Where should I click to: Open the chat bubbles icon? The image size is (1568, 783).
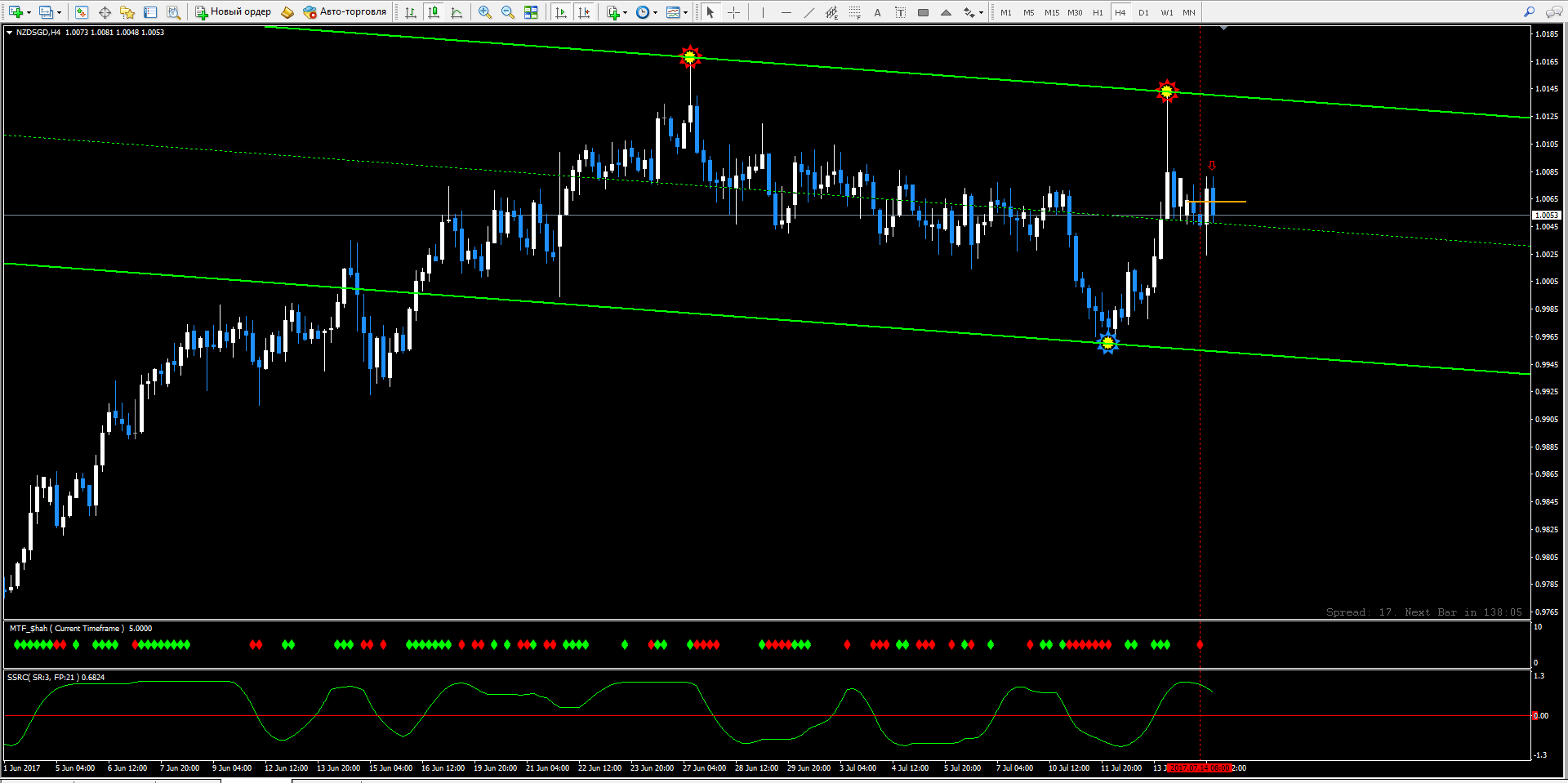(x=1552, y=12)
